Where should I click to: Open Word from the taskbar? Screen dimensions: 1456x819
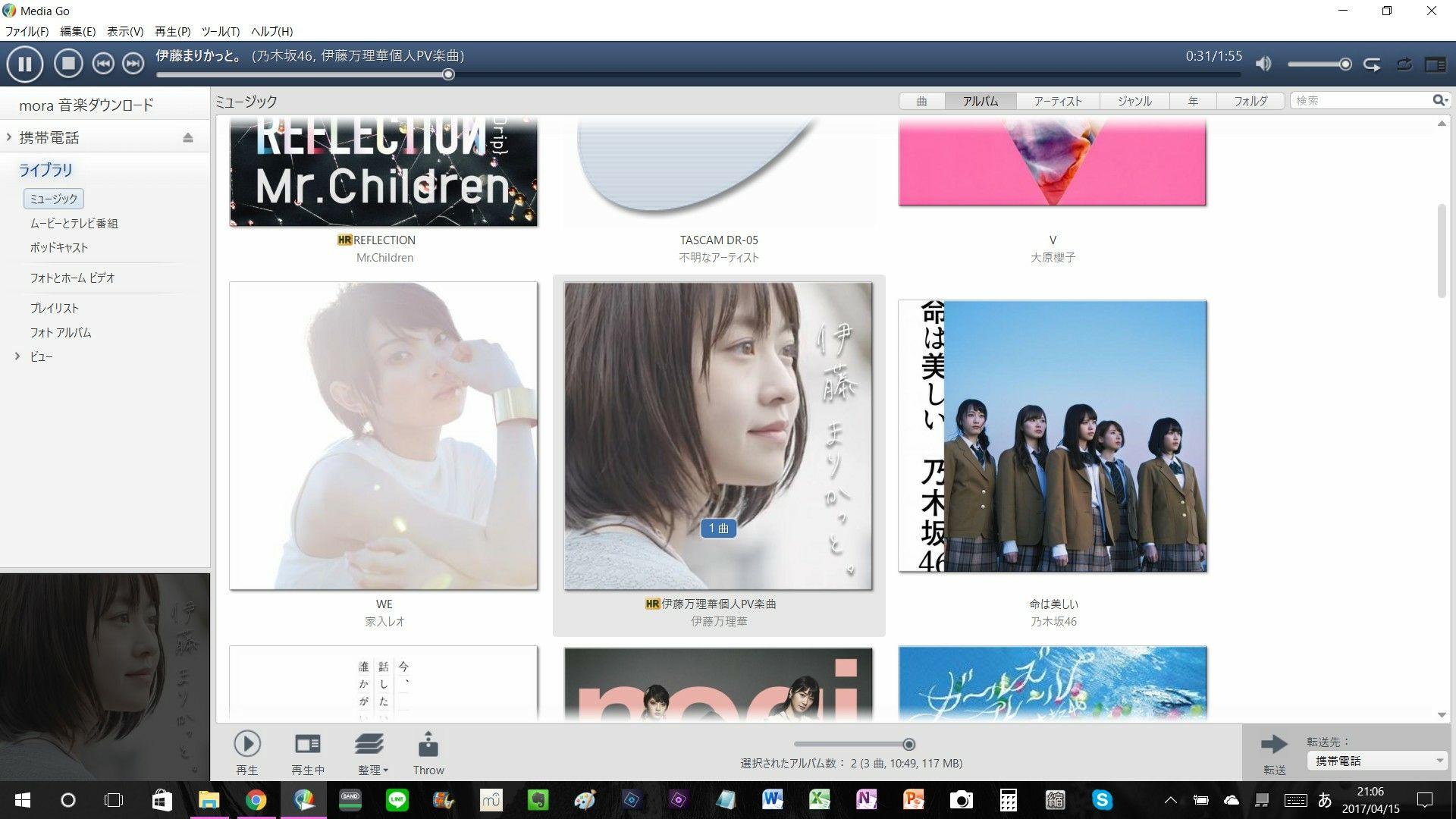click(772, 800)
